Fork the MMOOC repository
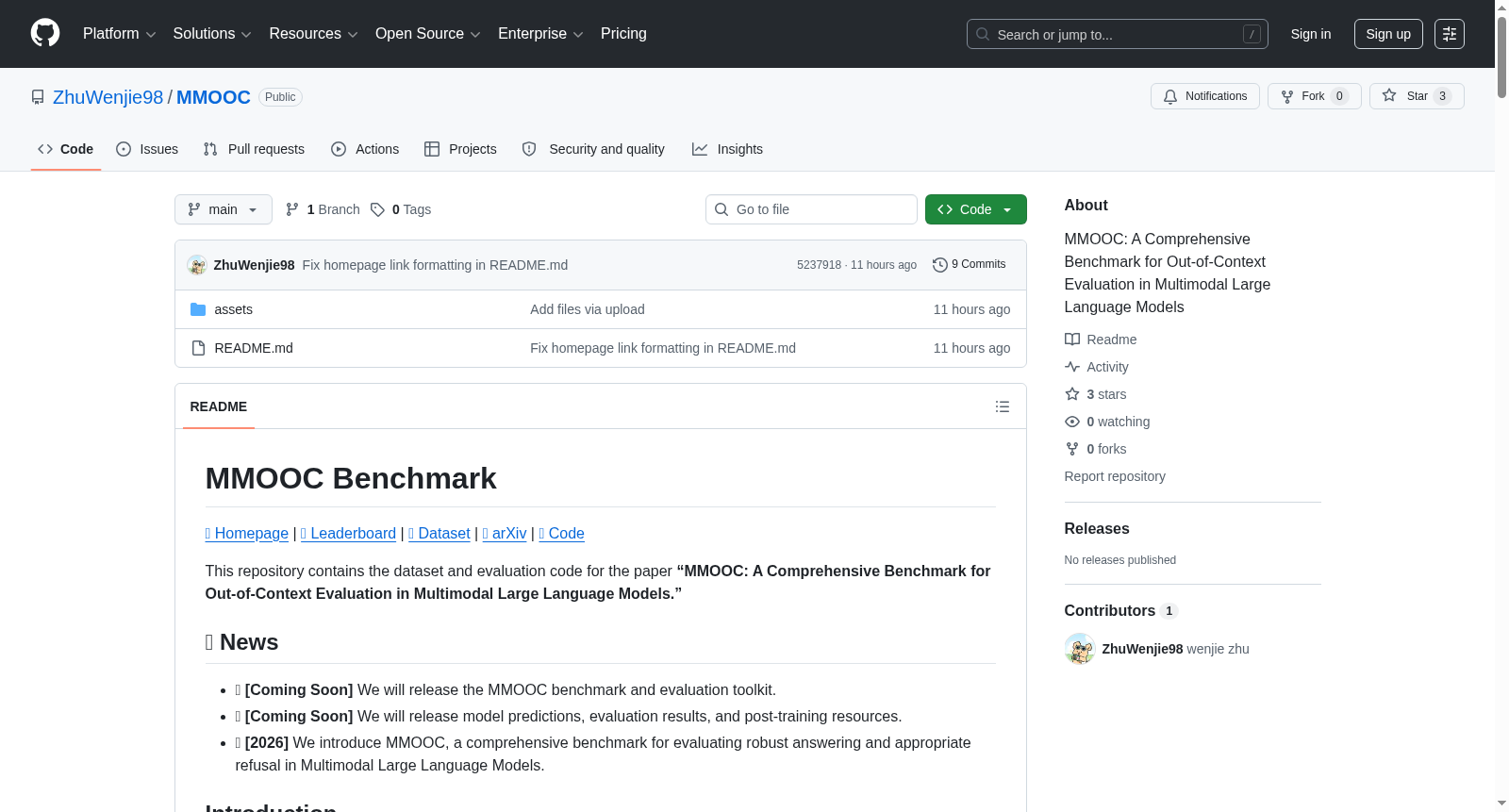1509x812 pixels. click(1314, 96)
